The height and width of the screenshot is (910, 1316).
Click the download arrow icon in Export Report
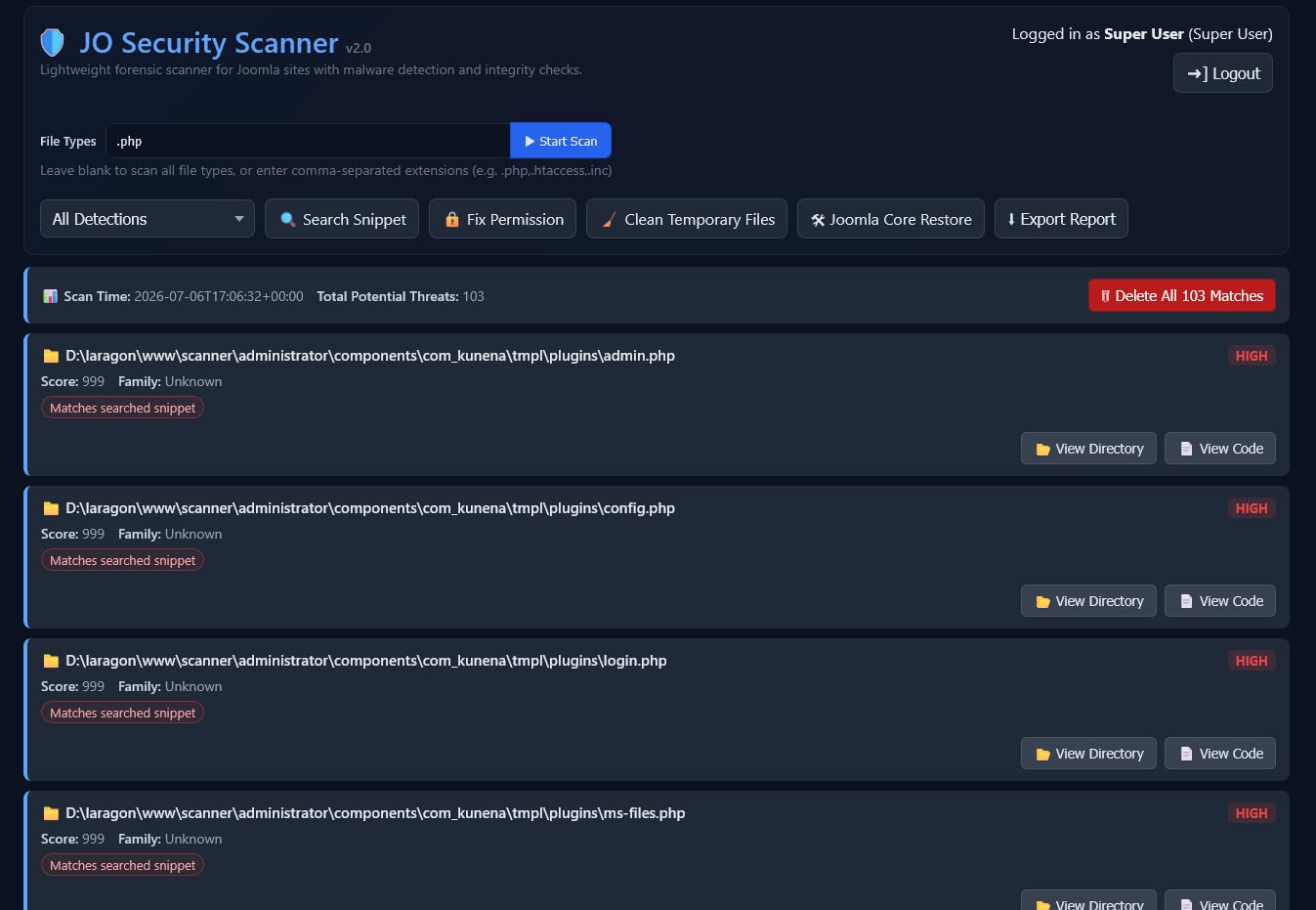coord(1011,219)
